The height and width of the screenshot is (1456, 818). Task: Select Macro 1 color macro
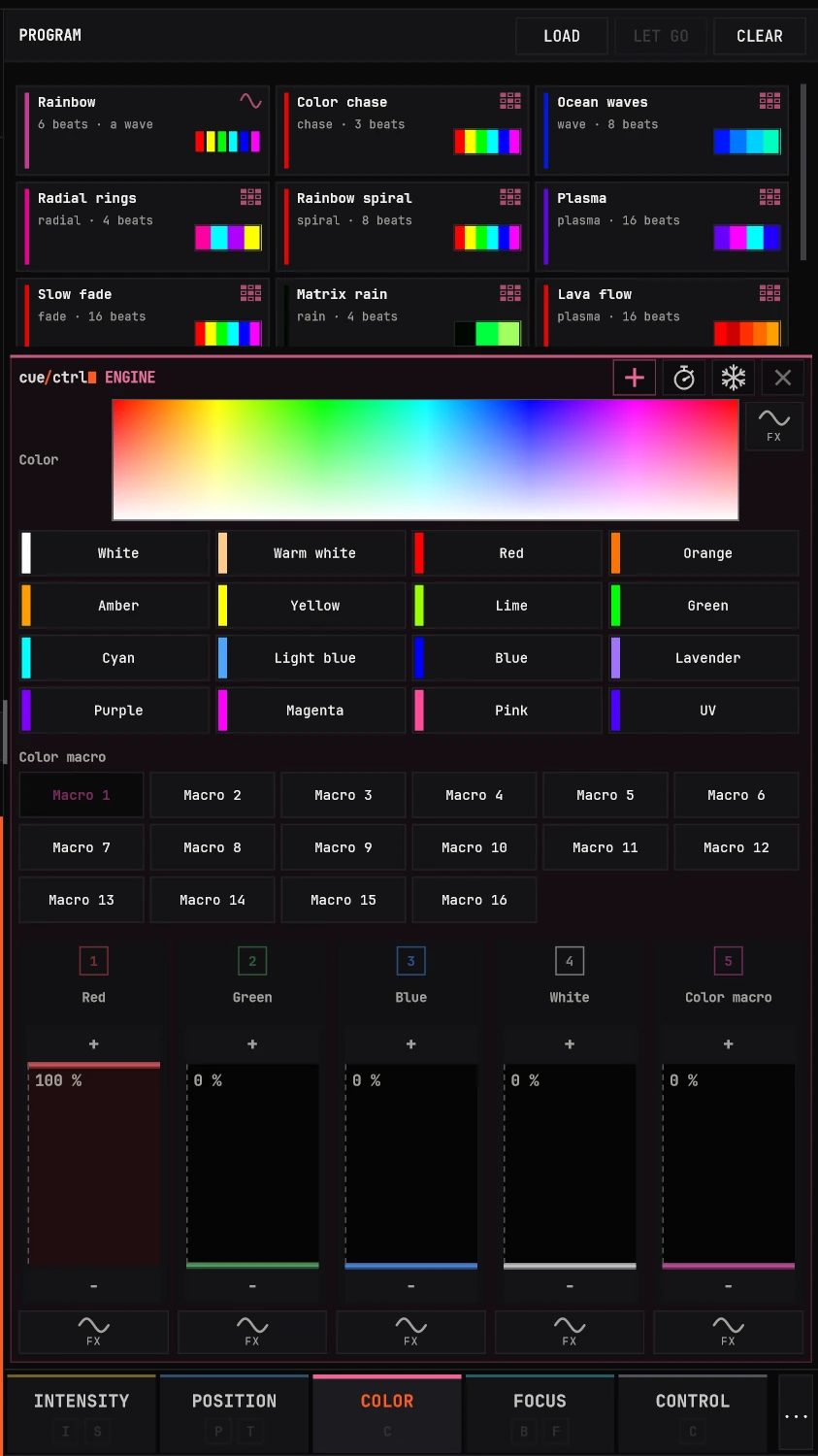(82, 795)
